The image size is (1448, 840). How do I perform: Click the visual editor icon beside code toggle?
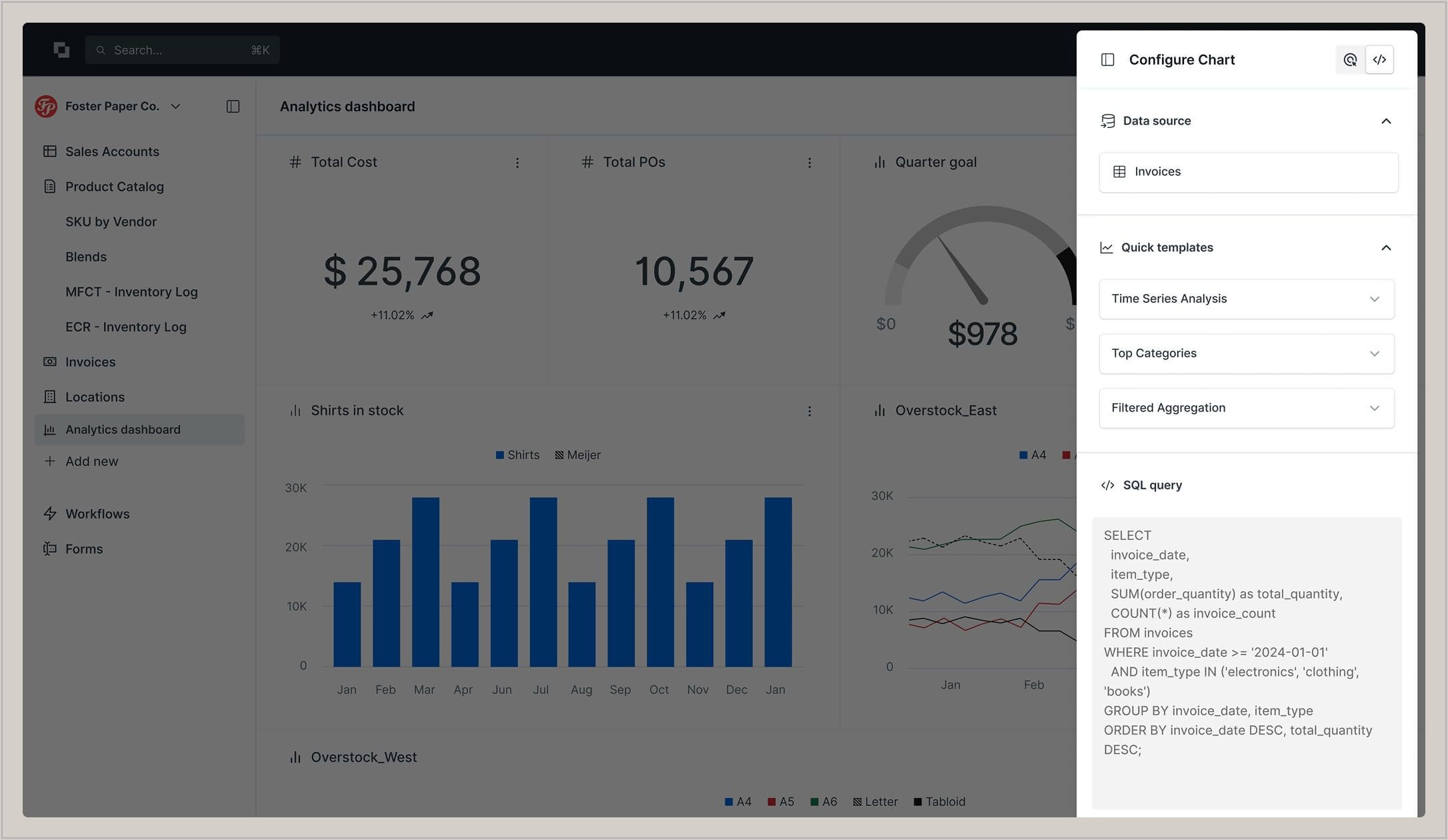(1350, 60)
